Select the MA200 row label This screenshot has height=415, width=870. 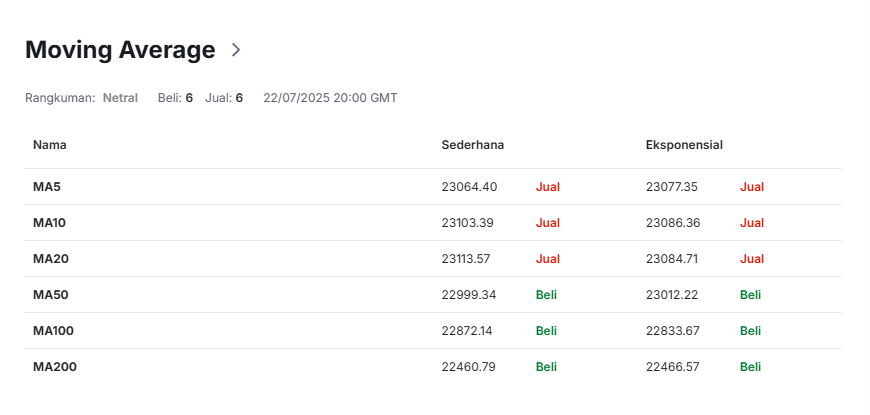click(55, 367)
